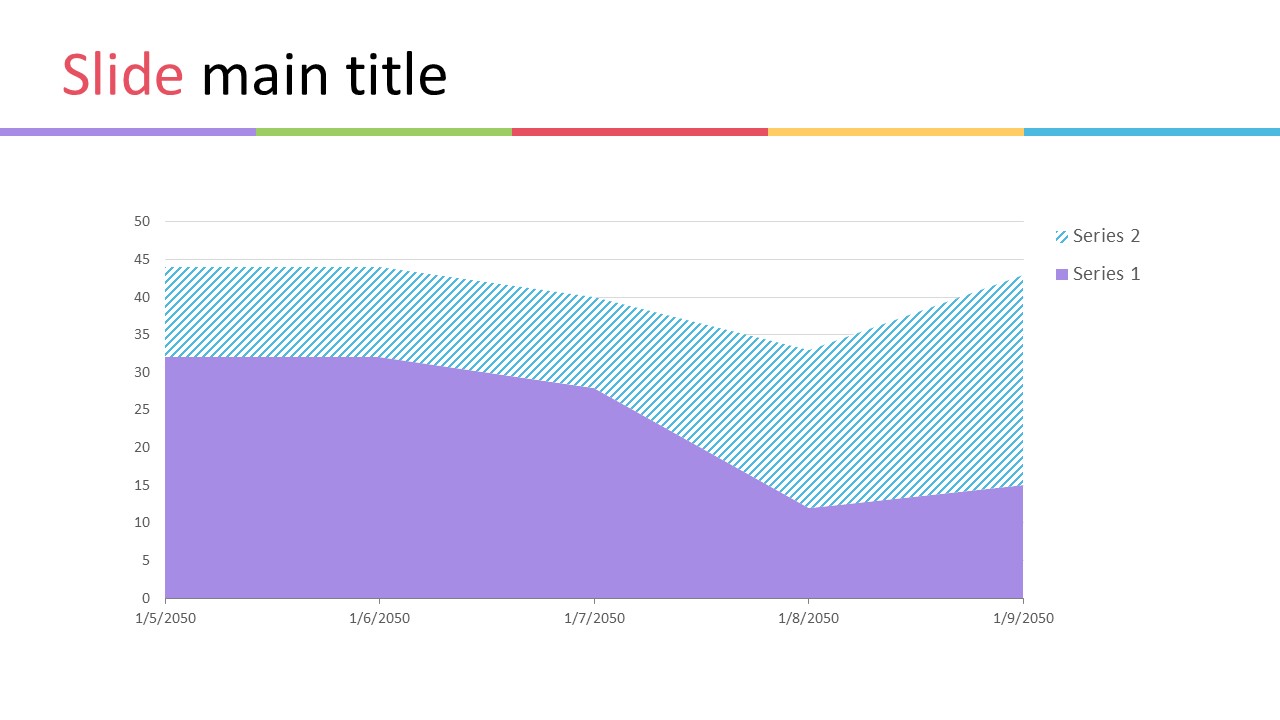Select the "main title" text
The width and height of the screenshot is (1280, 720).
pos(324,76)
